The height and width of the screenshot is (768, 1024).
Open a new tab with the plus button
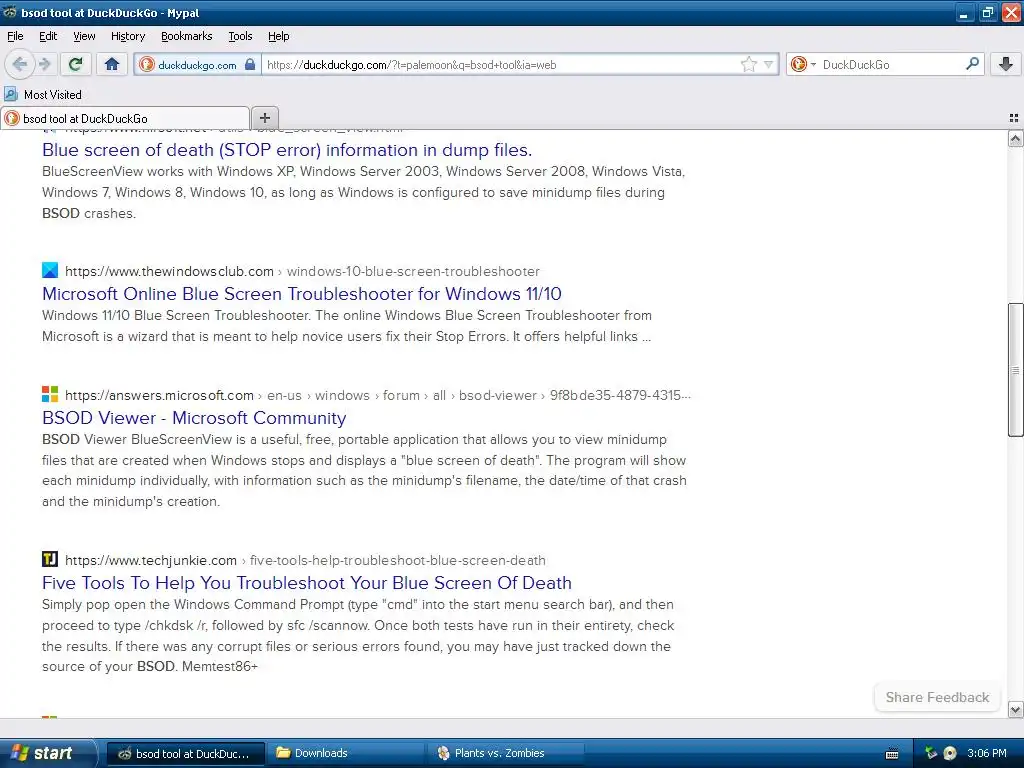point(264,118)
